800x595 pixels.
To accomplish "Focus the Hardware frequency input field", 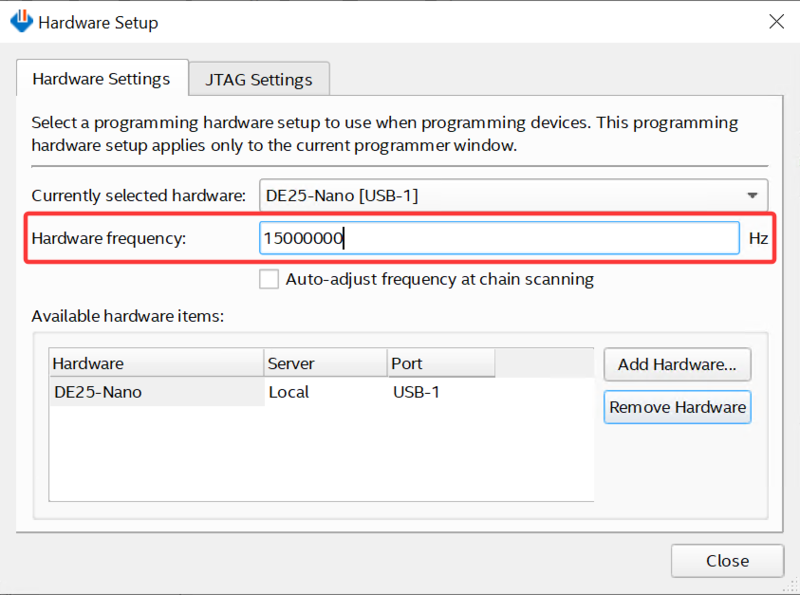I will coord(499,238).
